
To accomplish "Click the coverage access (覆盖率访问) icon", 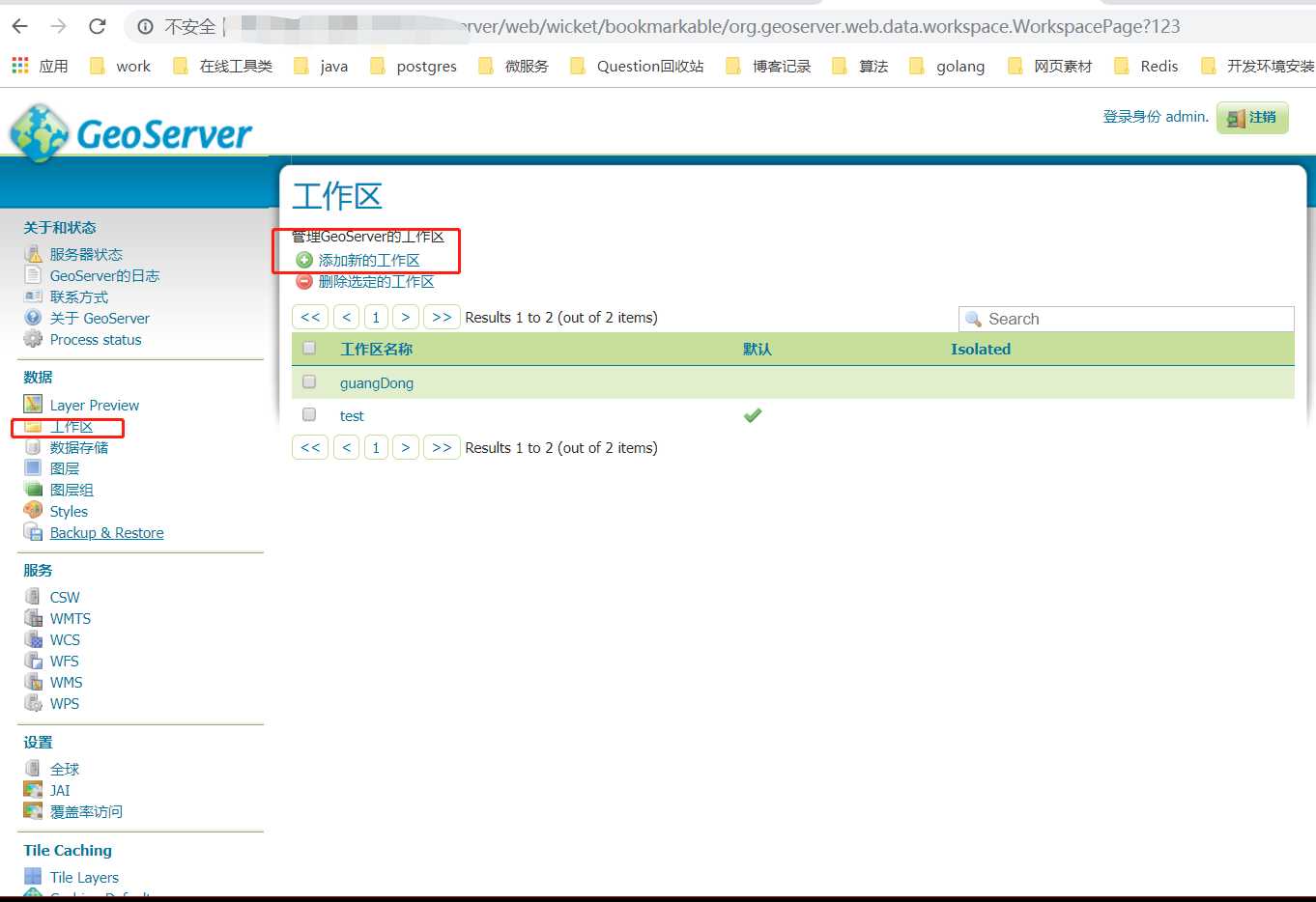I will point(33,811).
